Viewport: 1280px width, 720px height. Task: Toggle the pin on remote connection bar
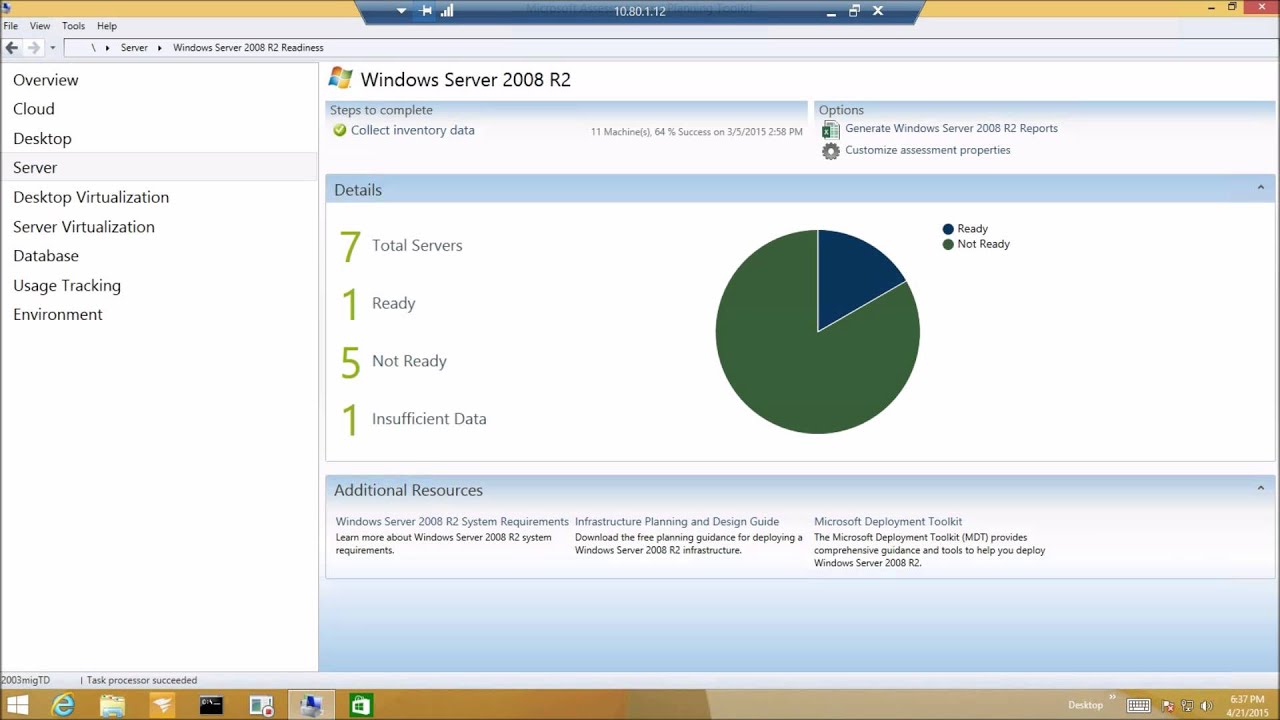click(x=425, y=11)
